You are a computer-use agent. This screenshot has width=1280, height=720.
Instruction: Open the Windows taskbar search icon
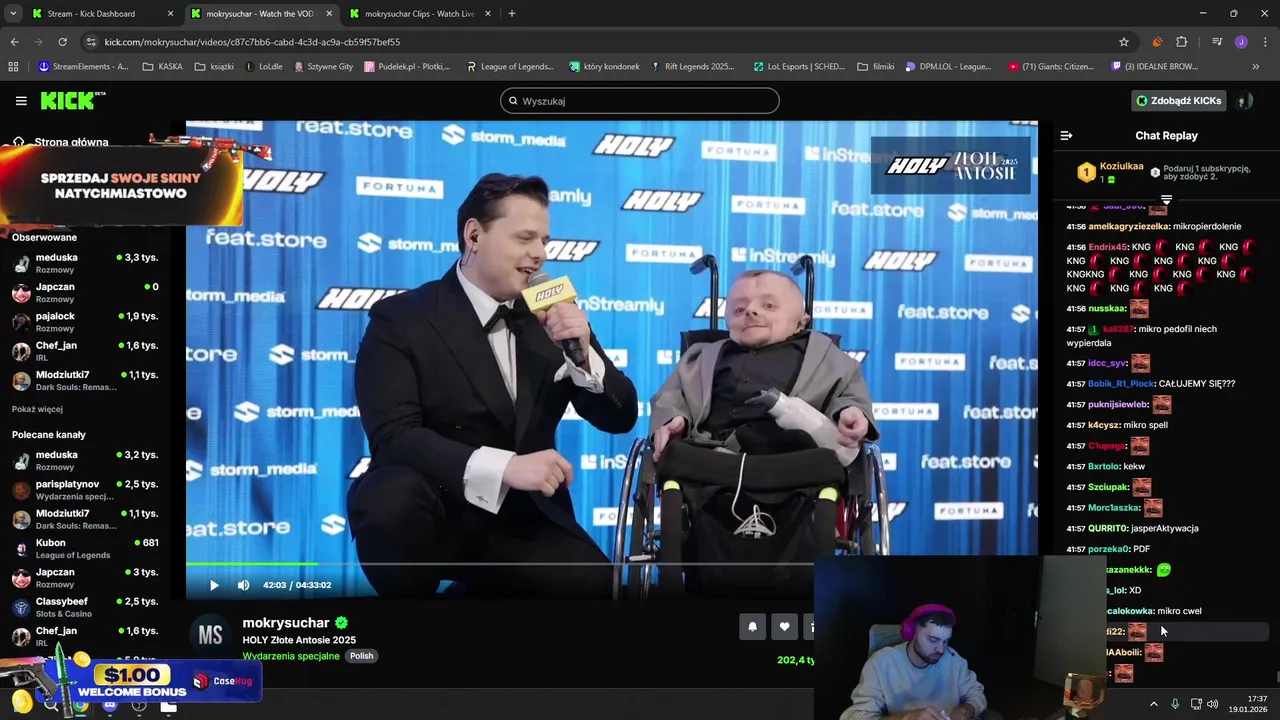51,704
